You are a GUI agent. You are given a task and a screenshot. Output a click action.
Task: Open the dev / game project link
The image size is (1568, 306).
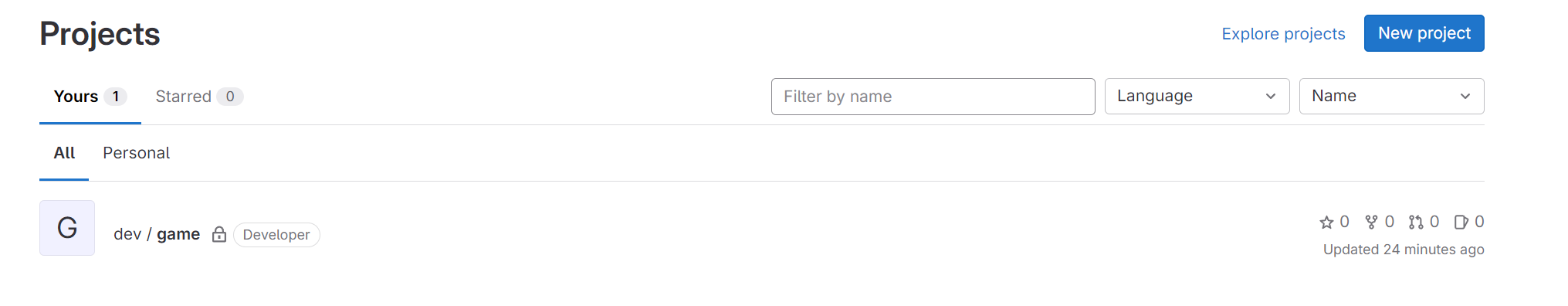point(157,234)
